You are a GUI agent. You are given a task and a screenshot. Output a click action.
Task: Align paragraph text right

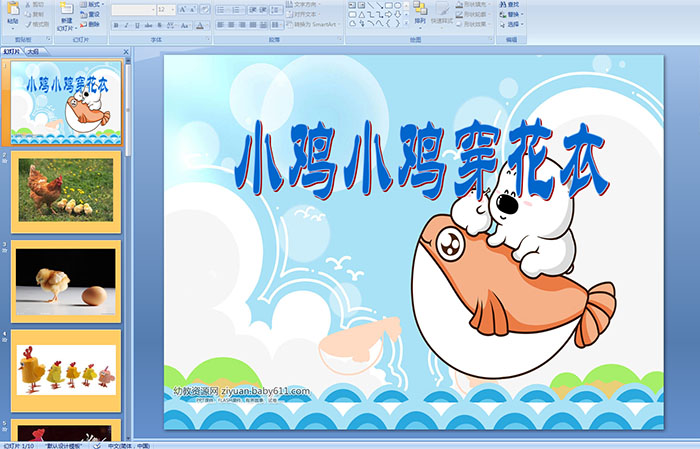(242, 25)
